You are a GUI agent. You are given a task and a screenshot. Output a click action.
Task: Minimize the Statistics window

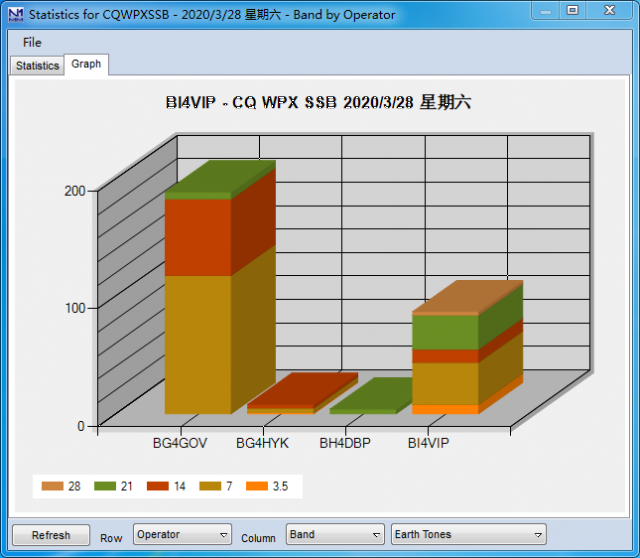click(546, 11)
